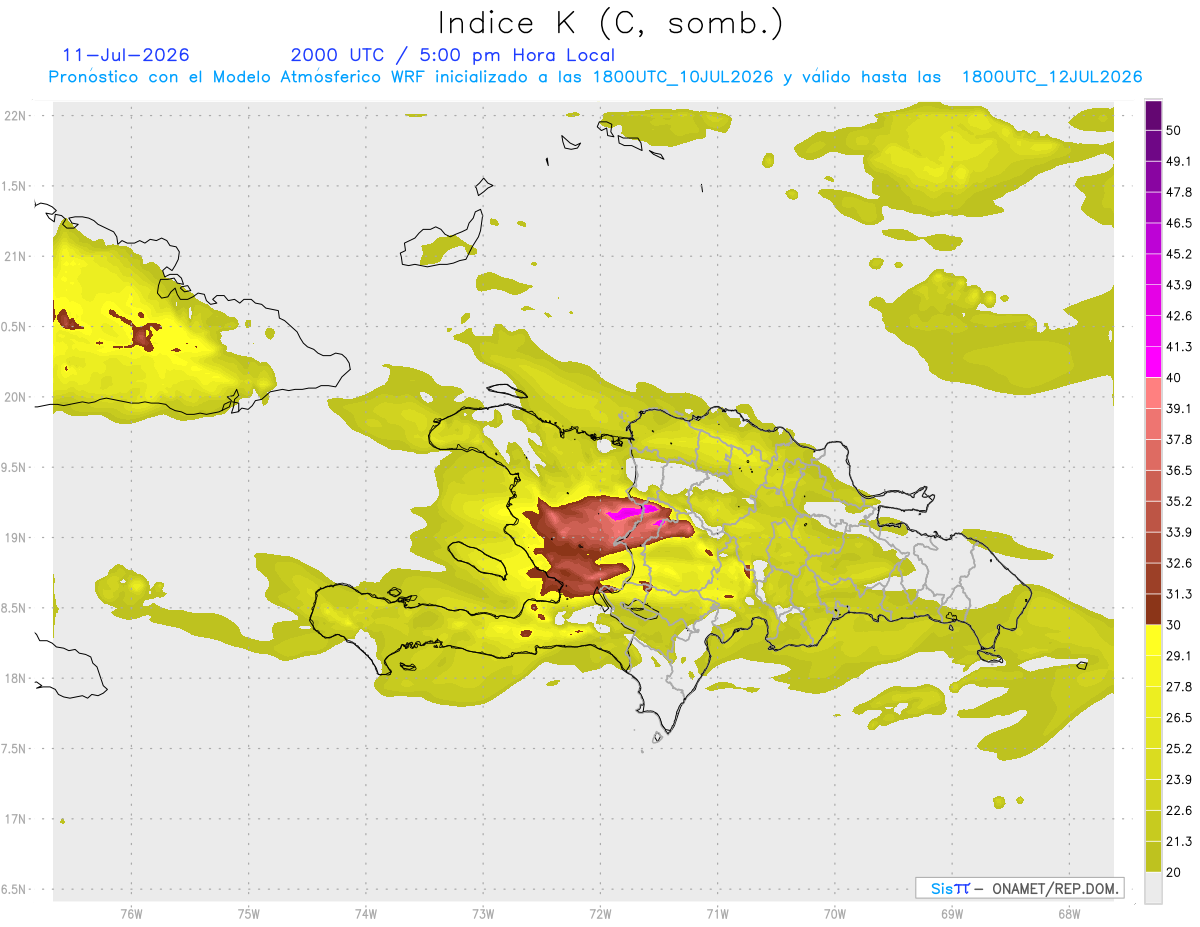
Task: Click the colorbar value "32.6"
Action: click(1179, 563)
